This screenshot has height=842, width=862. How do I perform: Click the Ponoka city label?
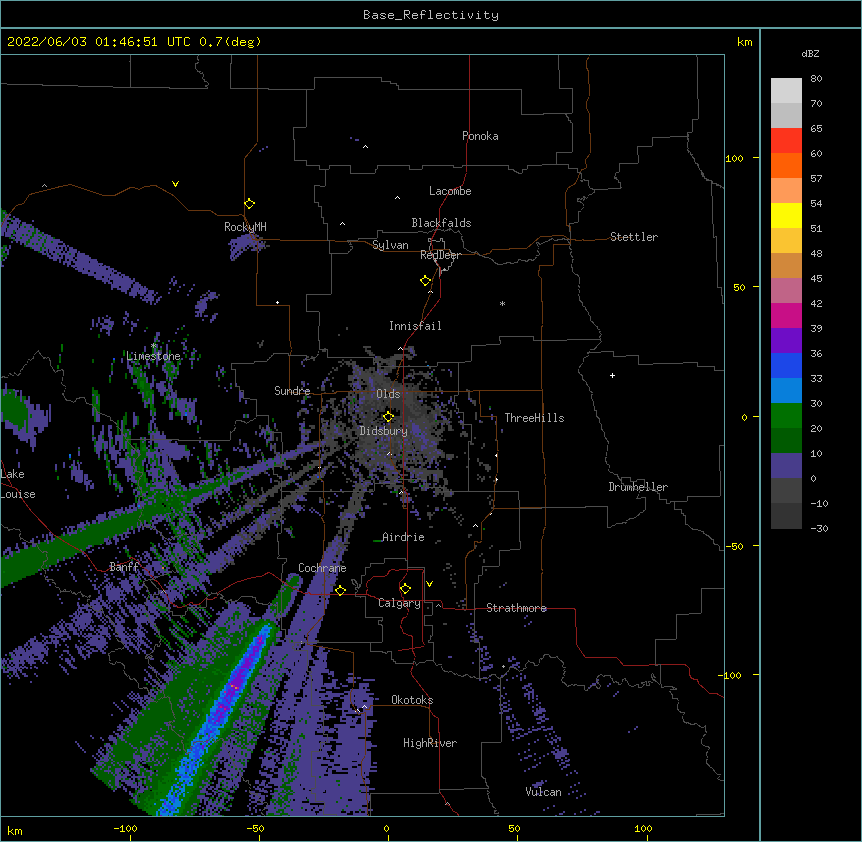(480, 136)
